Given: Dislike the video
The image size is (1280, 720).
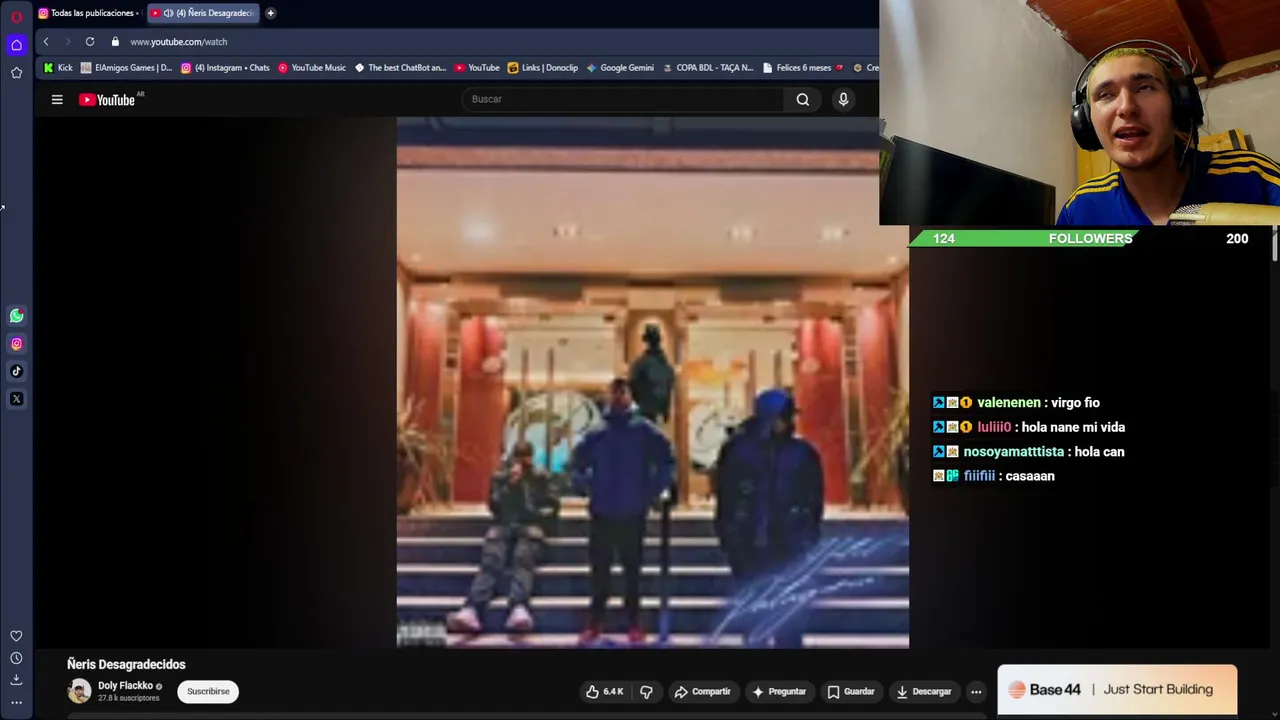Looking at the screenshot, I should coord(646,692).
